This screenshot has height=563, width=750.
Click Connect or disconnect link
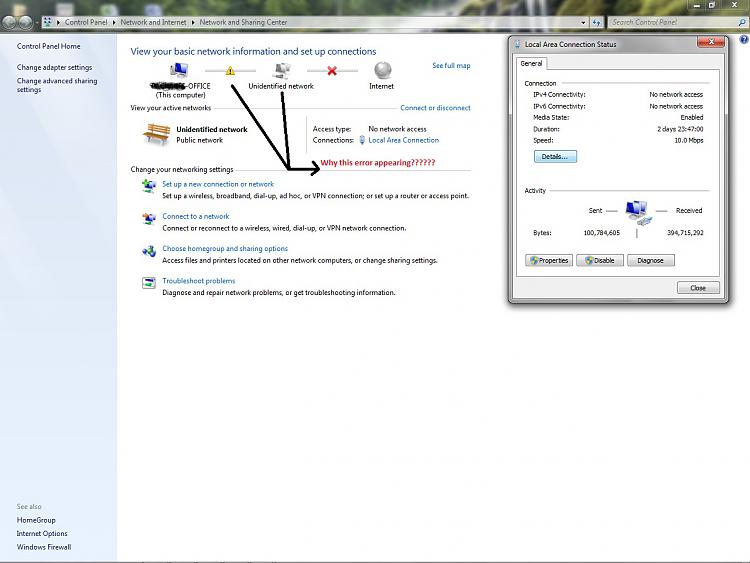coord(435,108)
